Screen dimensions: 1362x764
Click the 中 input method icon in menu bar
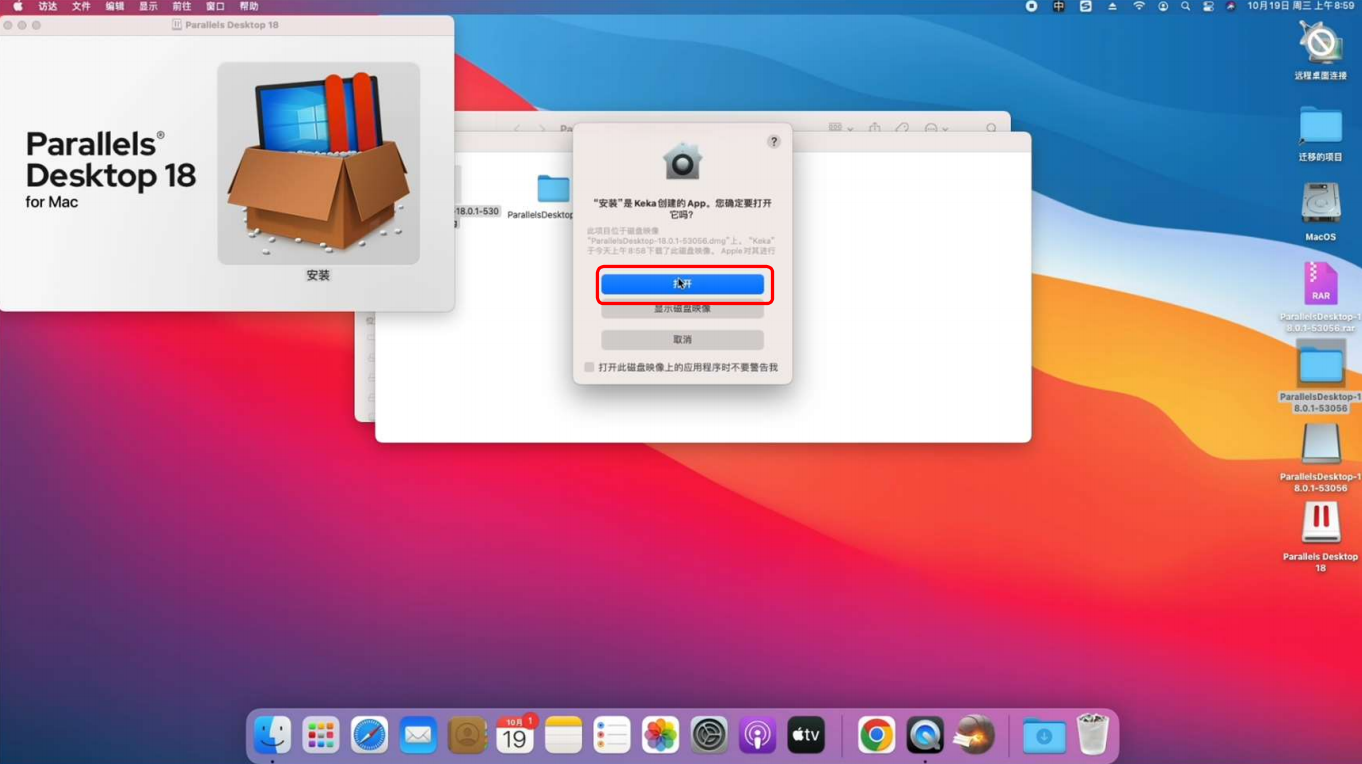1059,6
